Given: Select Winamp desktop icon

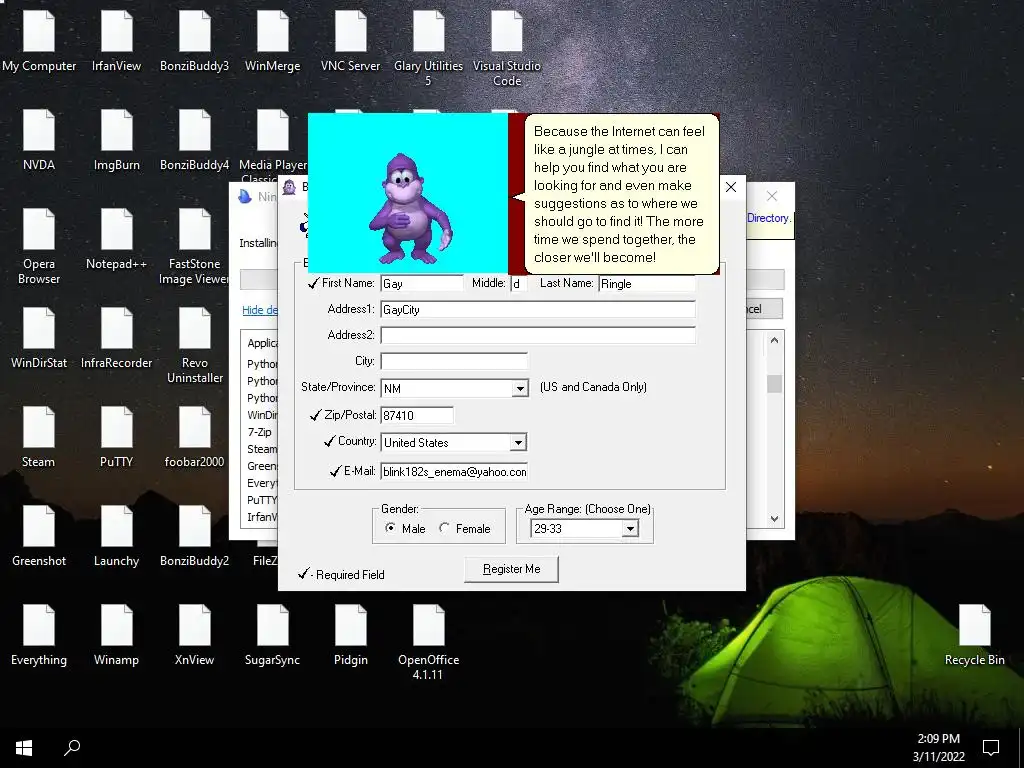Looking at the screenshot, I should click(116, 636).
